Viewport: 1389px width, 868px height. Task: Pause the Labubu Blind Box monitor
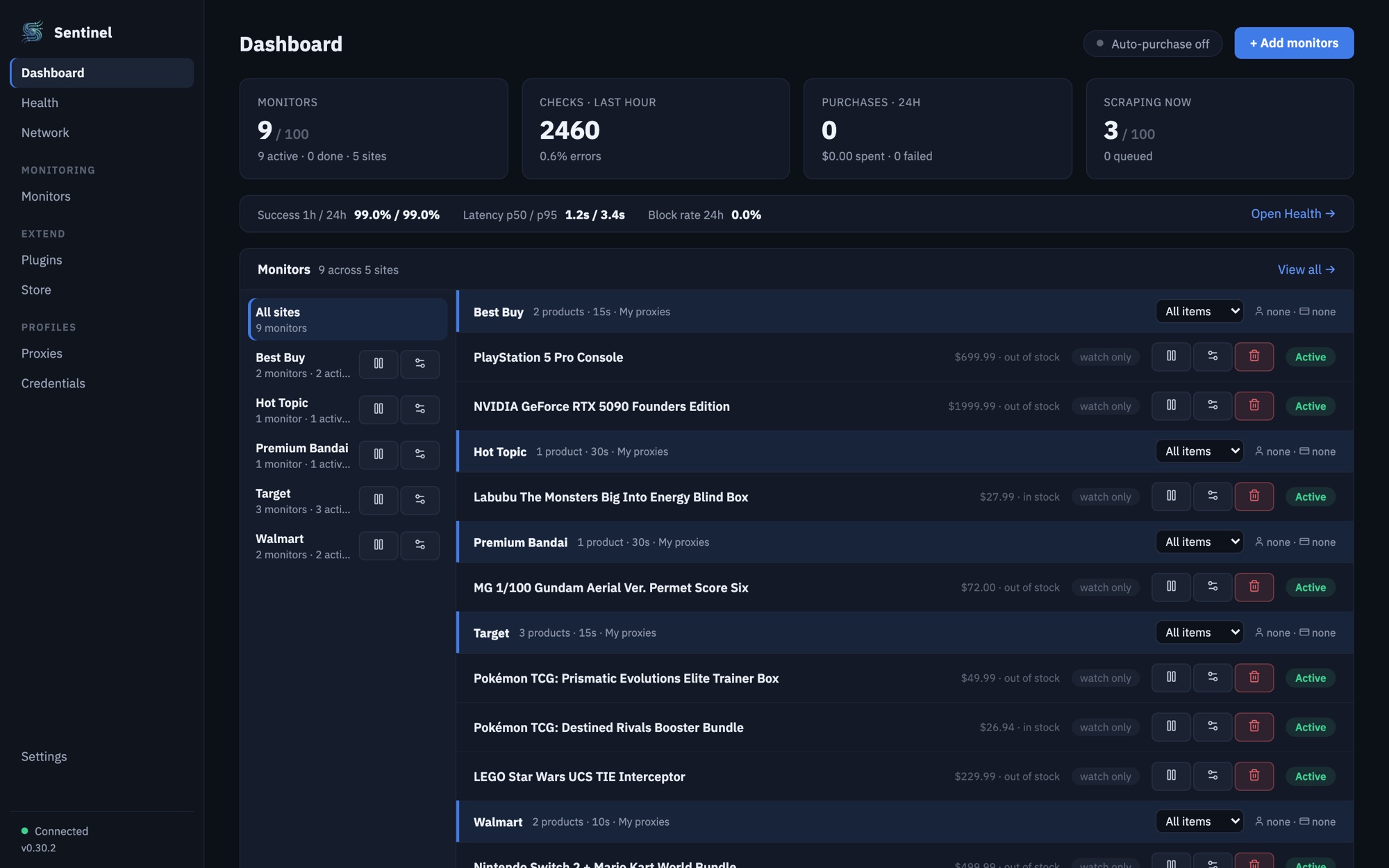tap(1171, 496)
